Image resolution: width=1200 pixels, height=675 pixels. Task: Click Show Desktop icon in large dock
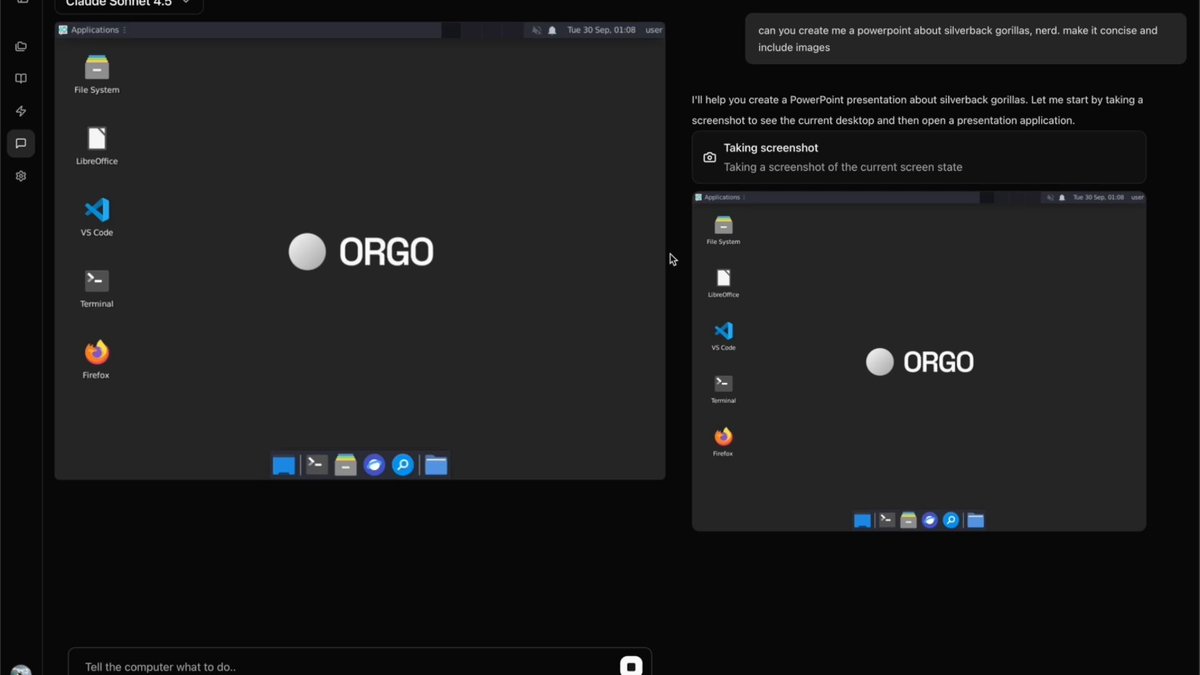(284, 465)
